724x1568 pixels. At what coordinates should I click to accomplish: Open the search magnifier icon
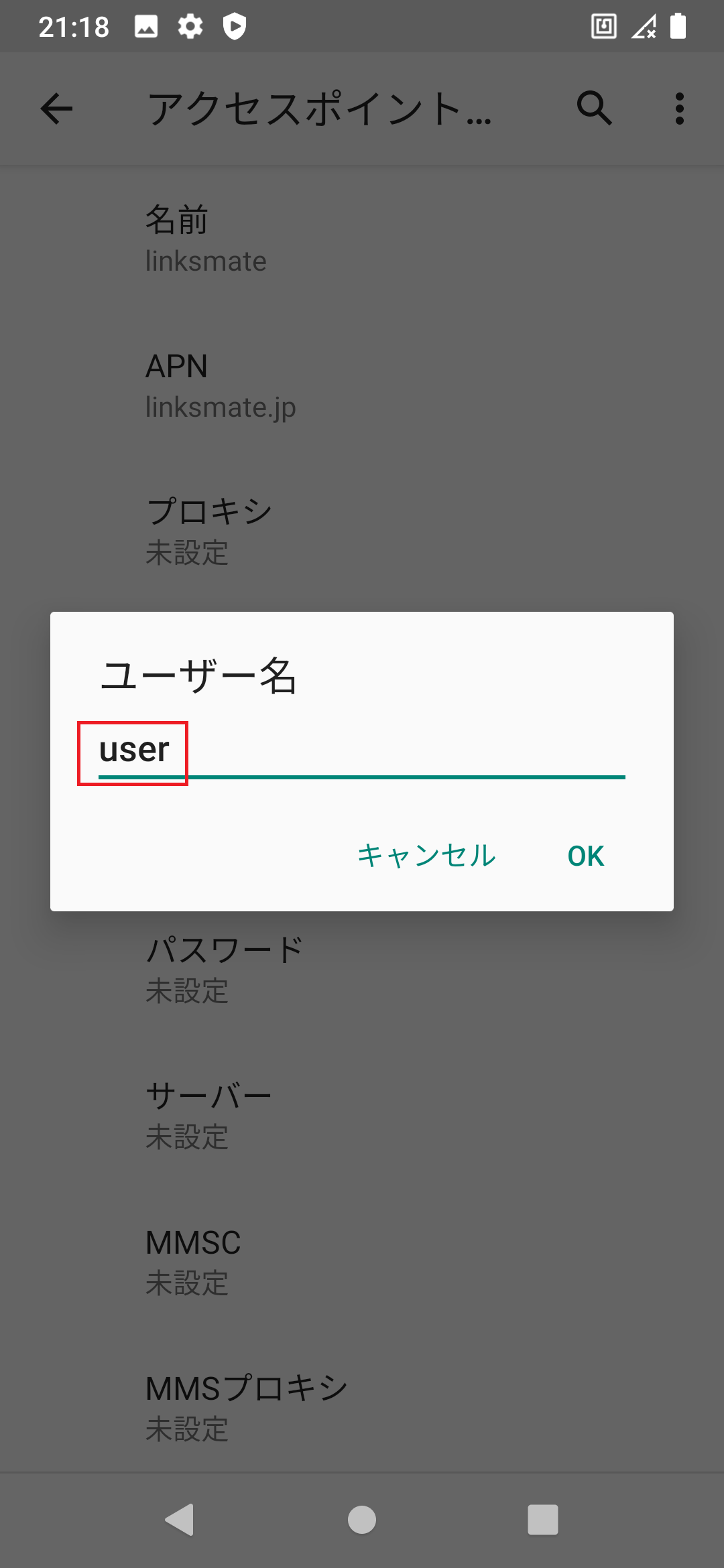594,109
